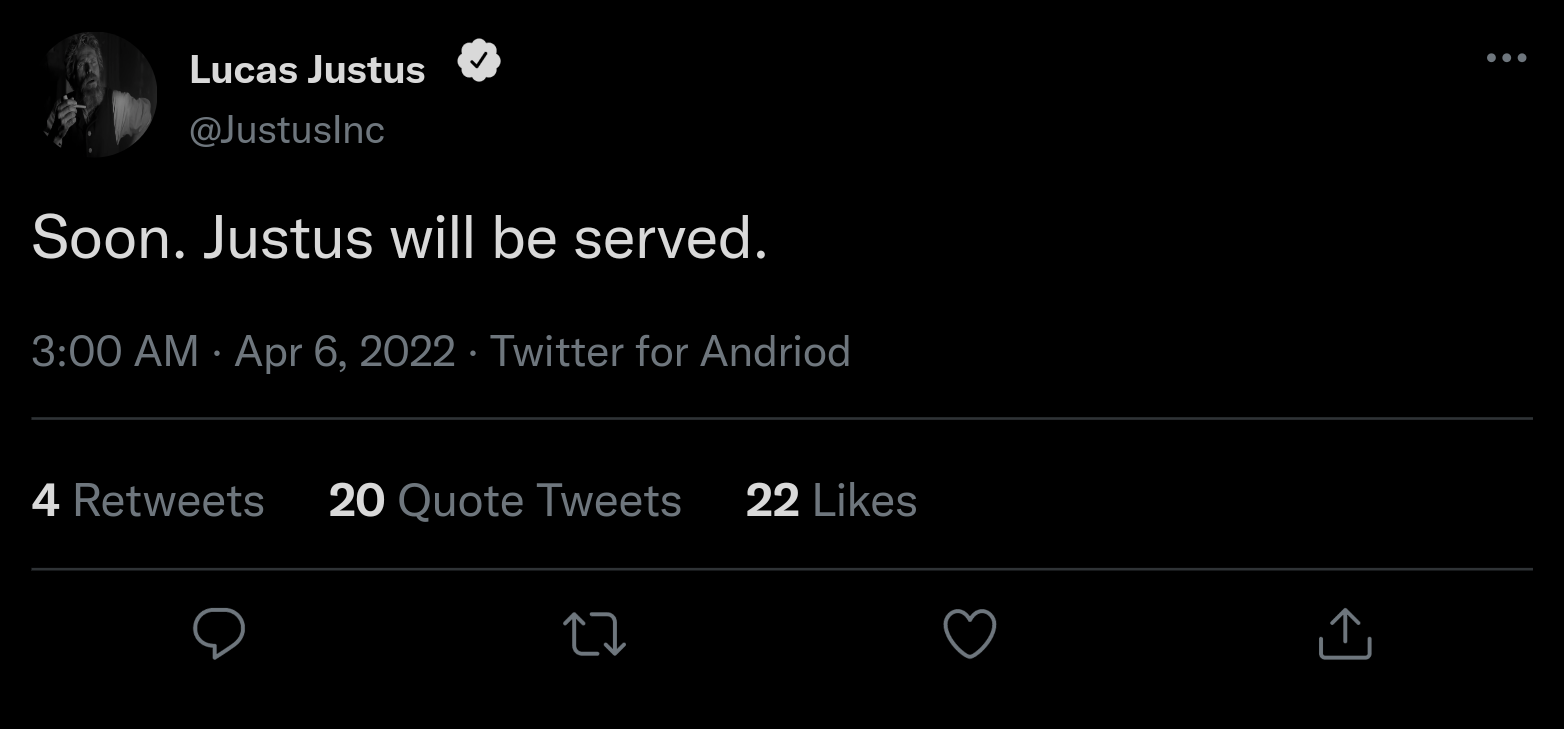The image size is (1564, 729).
Task: Click the bold quote count number 20
Action: [356, 501]
